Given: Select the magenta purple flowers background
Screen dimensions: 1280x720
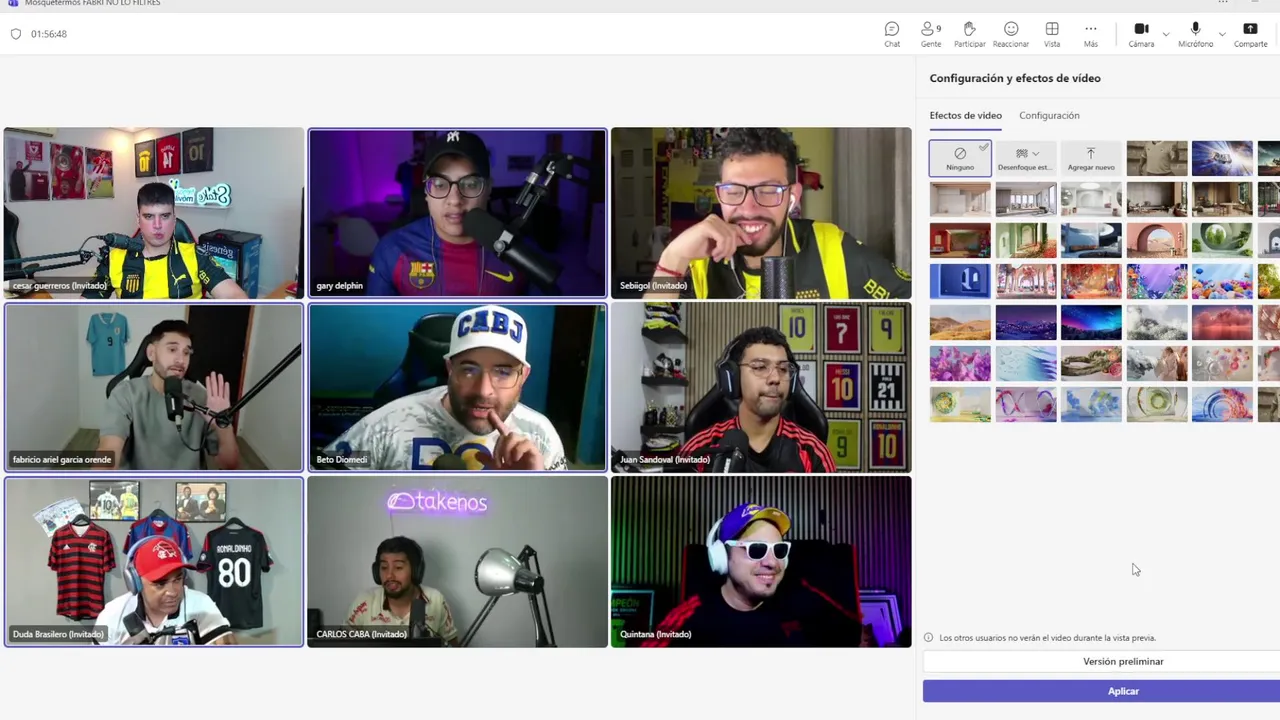Looking at the screenshot, I should [960, 363].
